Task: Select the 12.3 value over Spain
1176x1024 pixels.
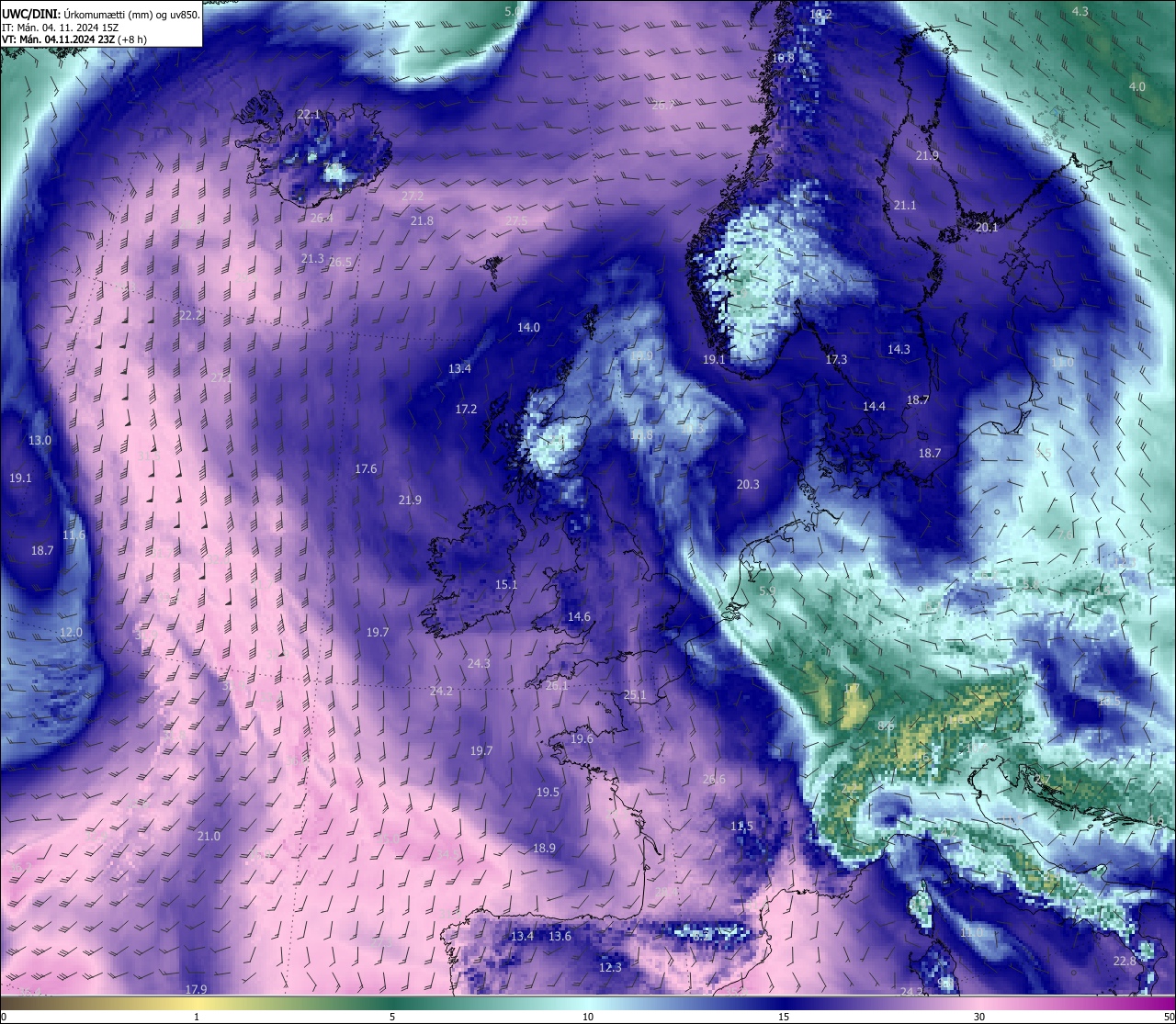Action: click(x=610, y=968)
